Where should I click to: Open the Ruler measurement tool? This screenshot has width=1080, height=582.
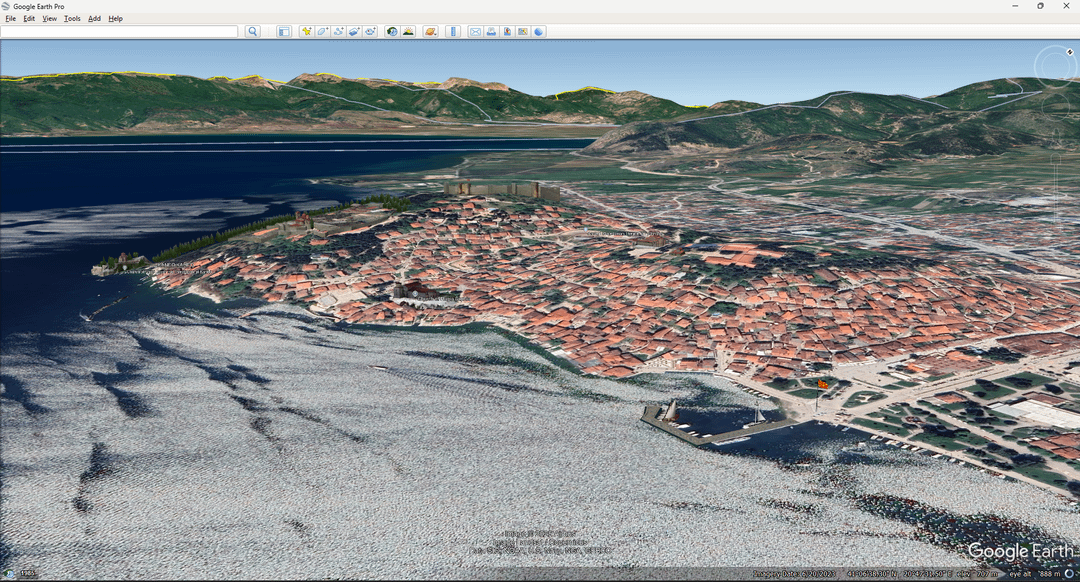tap(454, 32)
